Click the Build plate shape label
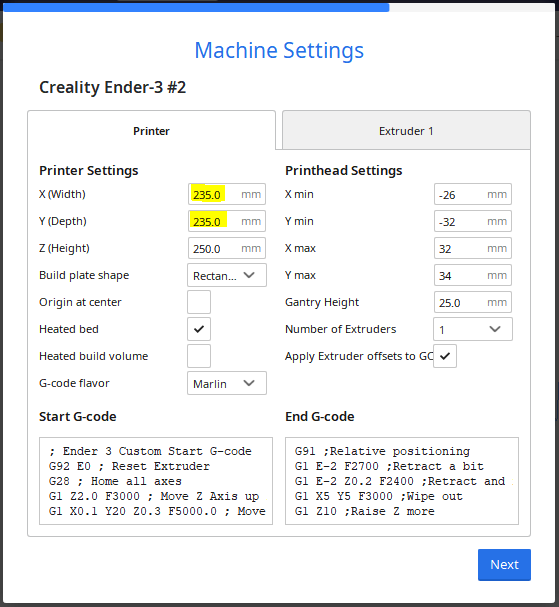 click(x=84, y=275)
